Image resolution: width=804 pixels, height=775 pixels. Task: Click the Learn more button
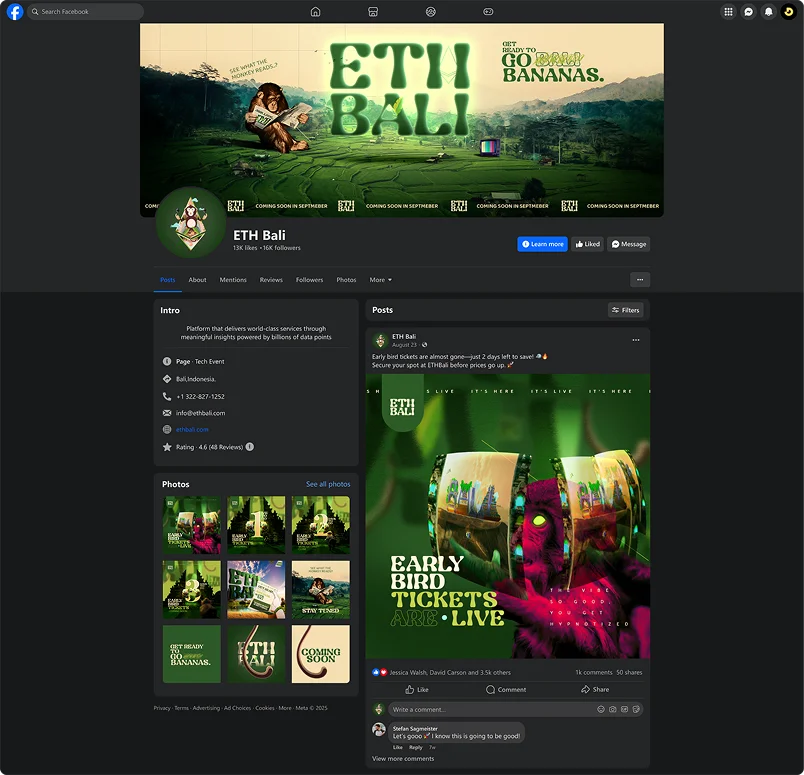click(542, 244)
